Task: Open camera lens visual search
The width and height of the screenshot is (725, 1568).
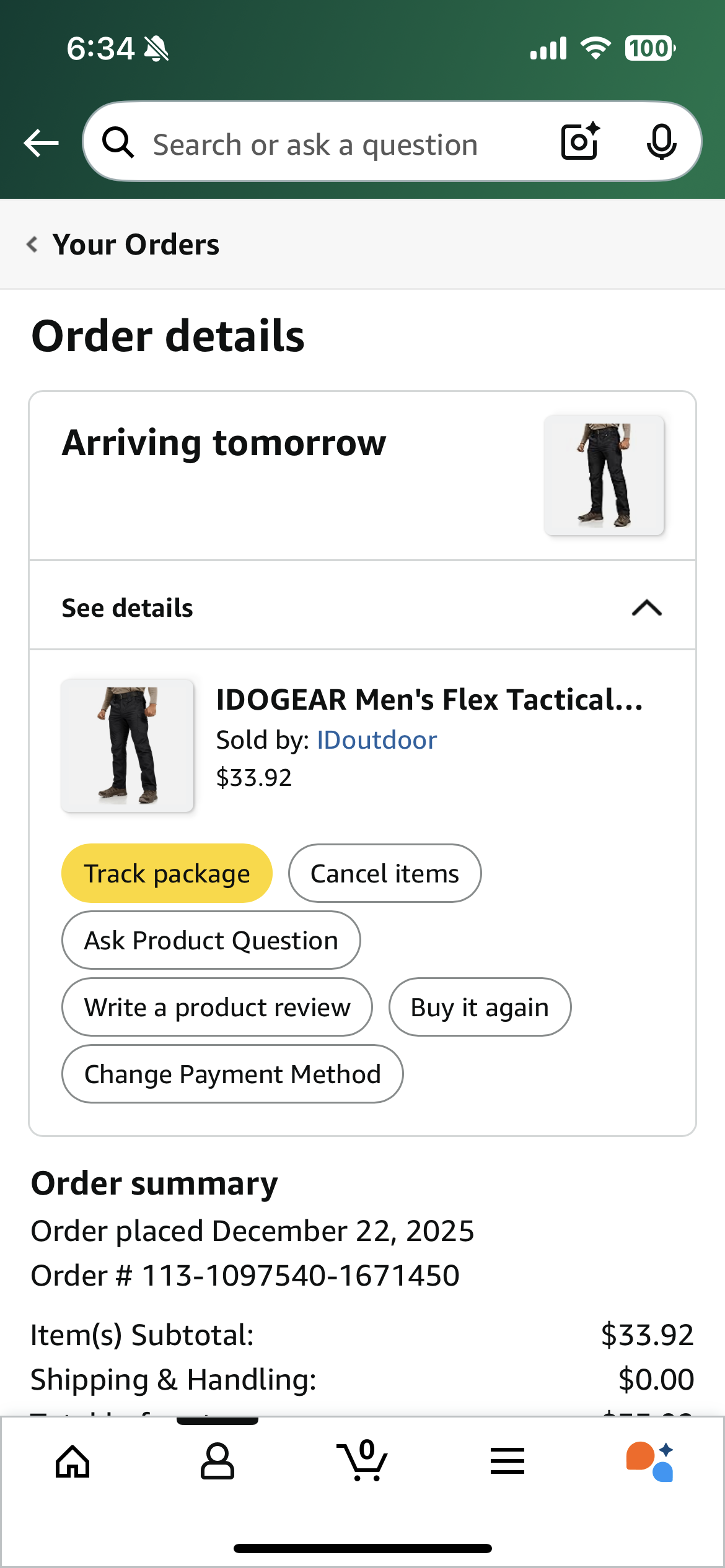Action: (x=580, y=142)
